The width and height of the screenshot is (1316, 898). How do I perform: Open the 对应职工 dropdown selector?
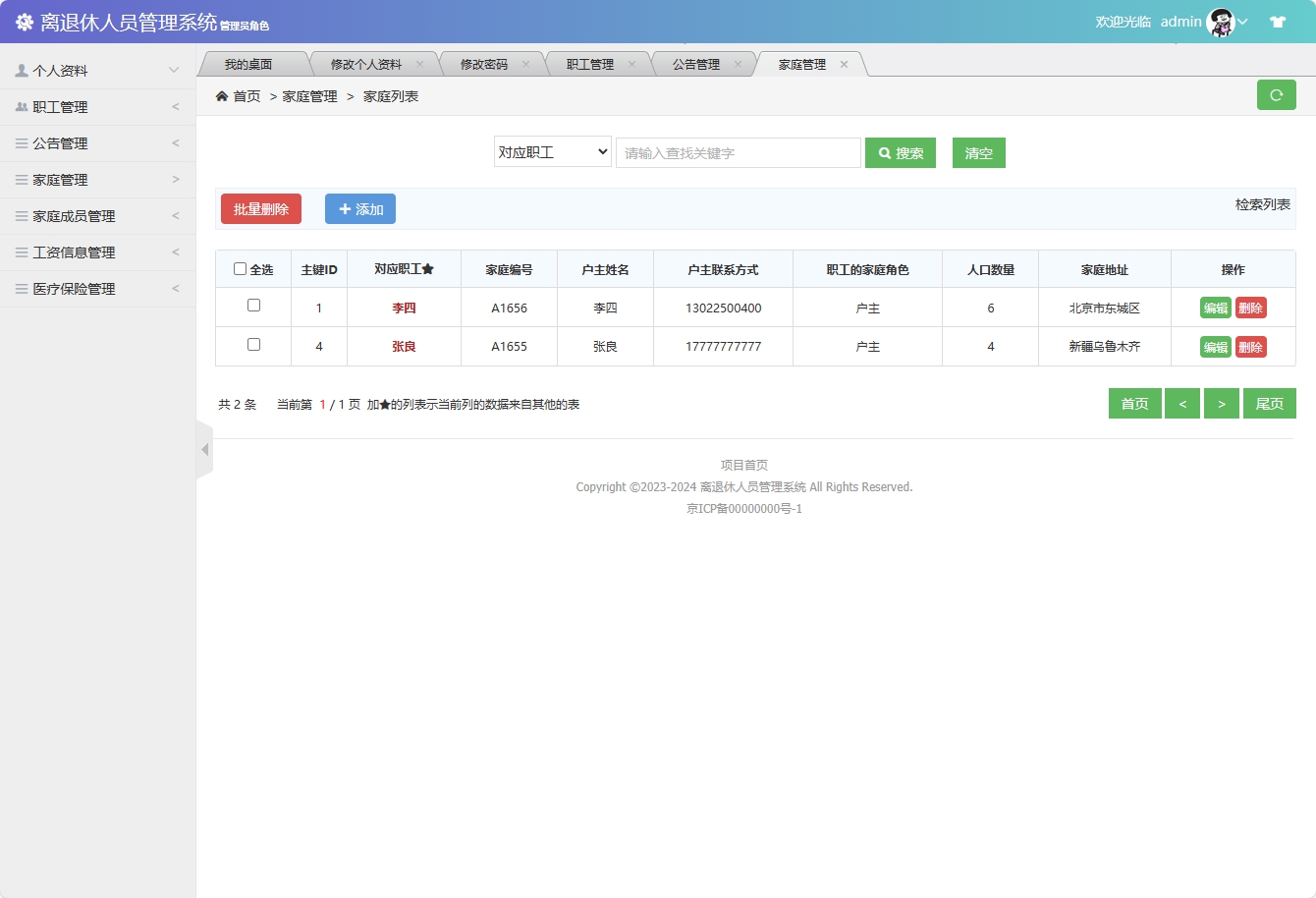(552, 152)
